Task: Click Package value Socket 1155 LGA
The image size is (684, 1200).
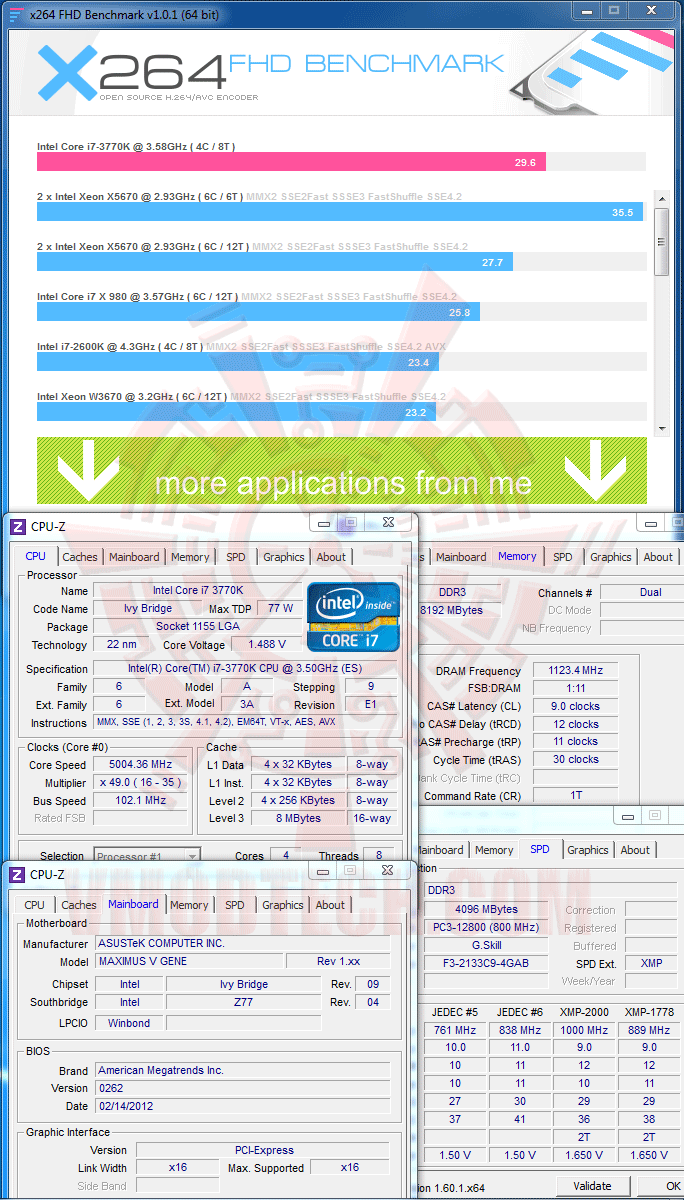Action: [x=197, y=627]
